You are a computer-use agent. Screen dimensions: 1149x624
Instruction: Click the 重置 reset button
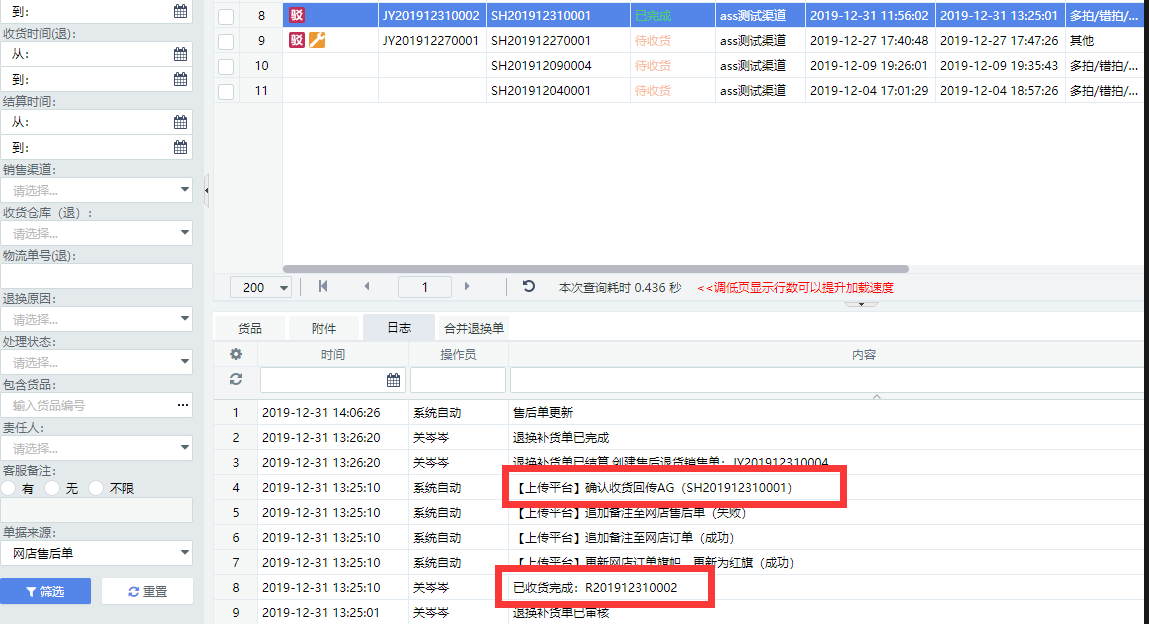pyautogui.click(x=147, y=591)
